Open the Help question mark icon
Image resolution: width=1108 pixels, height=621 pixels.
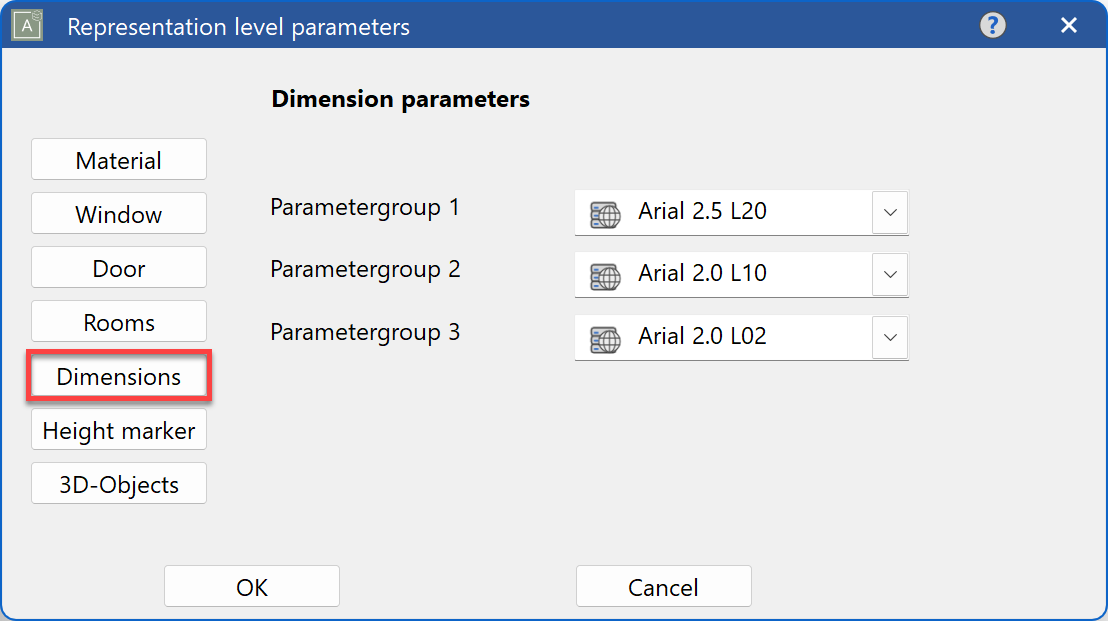pyautogui.click(x=993, y=25)
